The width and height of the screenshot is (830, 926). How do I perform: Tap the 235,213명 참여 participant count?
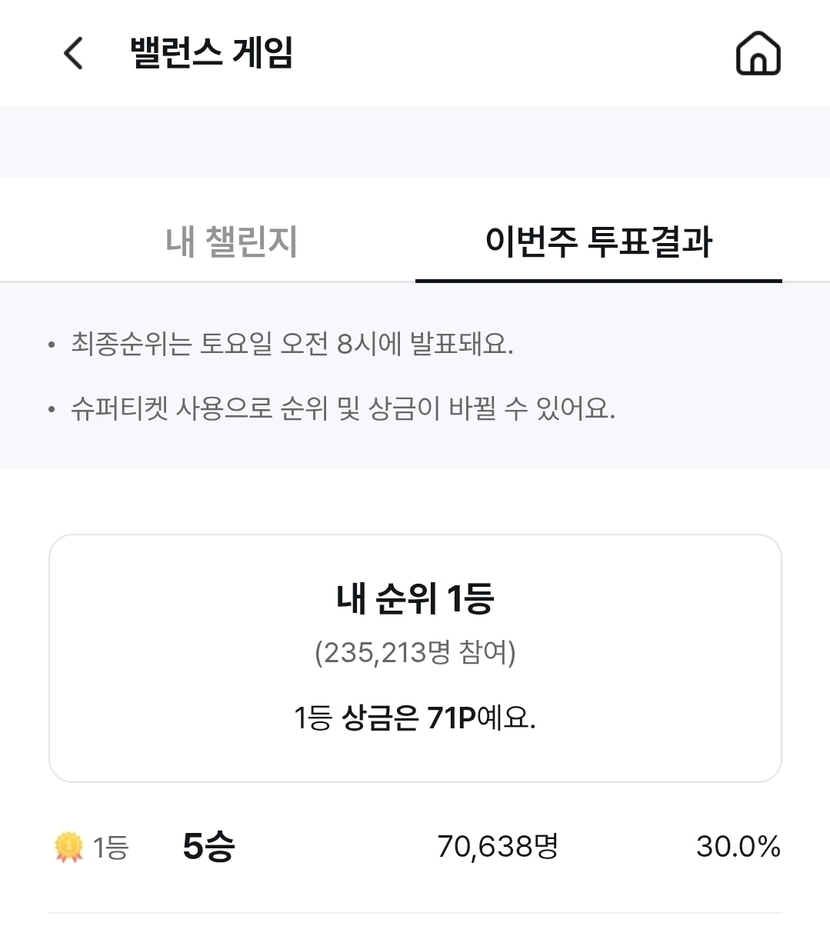[415, 654]
